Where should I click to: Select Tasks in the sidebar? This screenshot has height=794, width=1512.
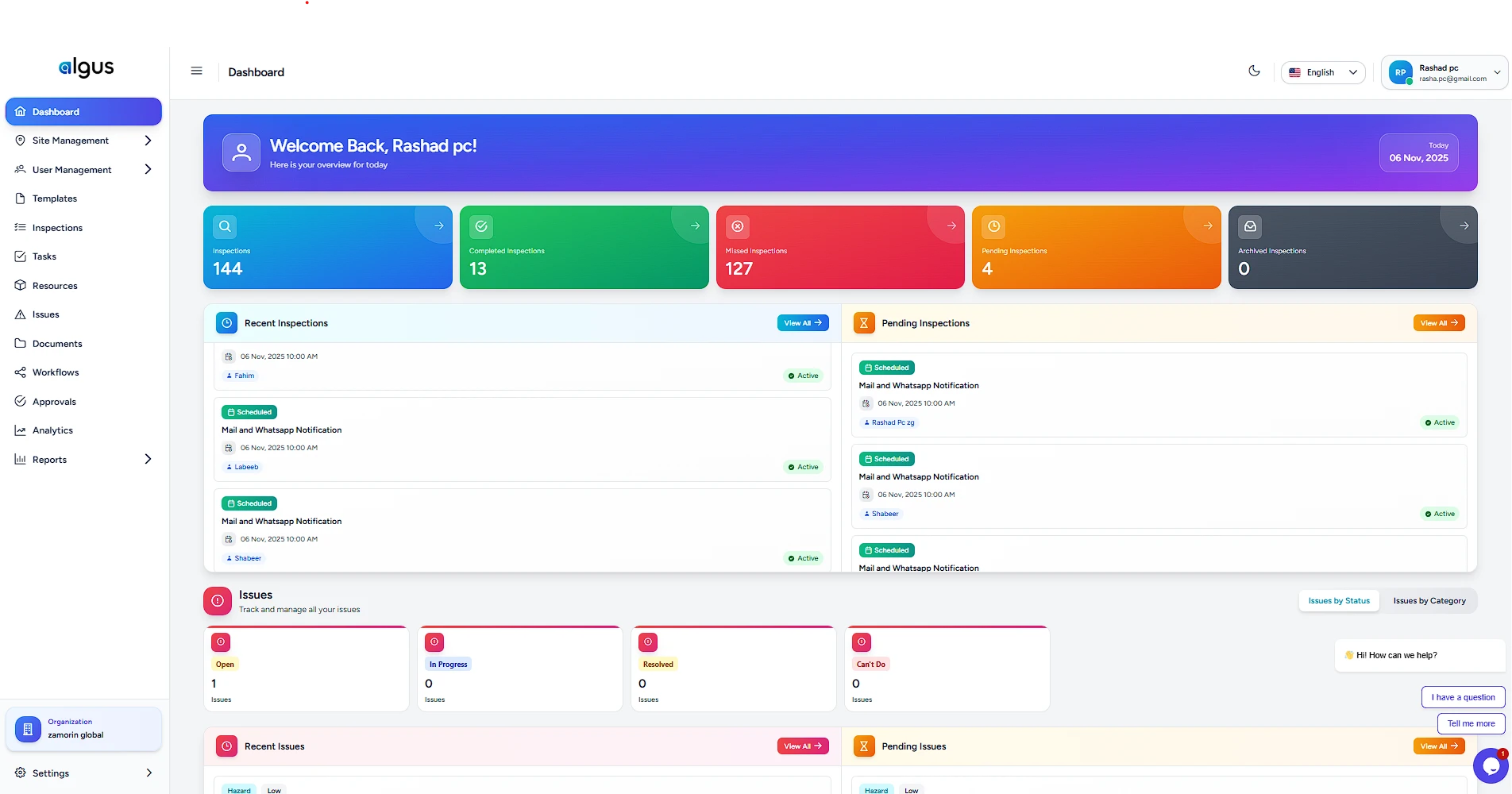pyautogui.click(x=45, y=256)
